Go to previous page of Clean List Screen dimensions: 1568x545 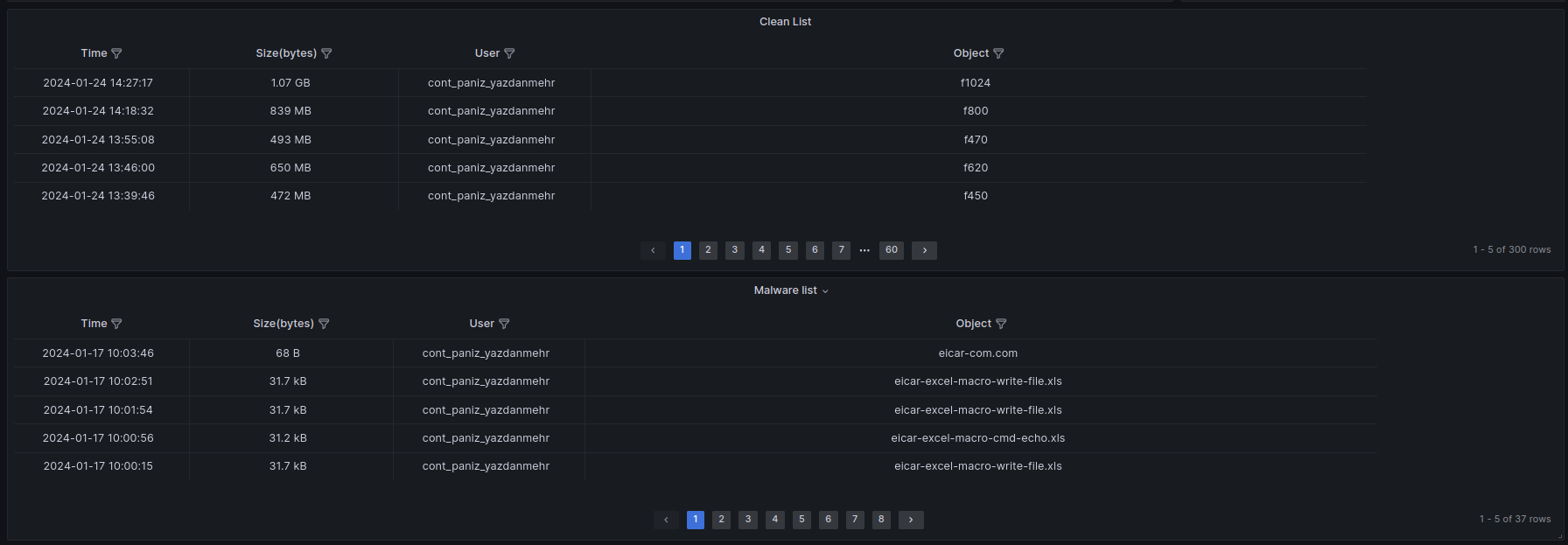653,250
